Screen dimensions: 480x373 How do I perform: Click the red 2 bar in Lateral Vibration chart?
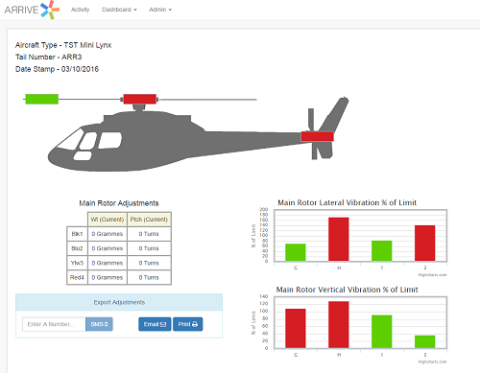tap(425, 243)
